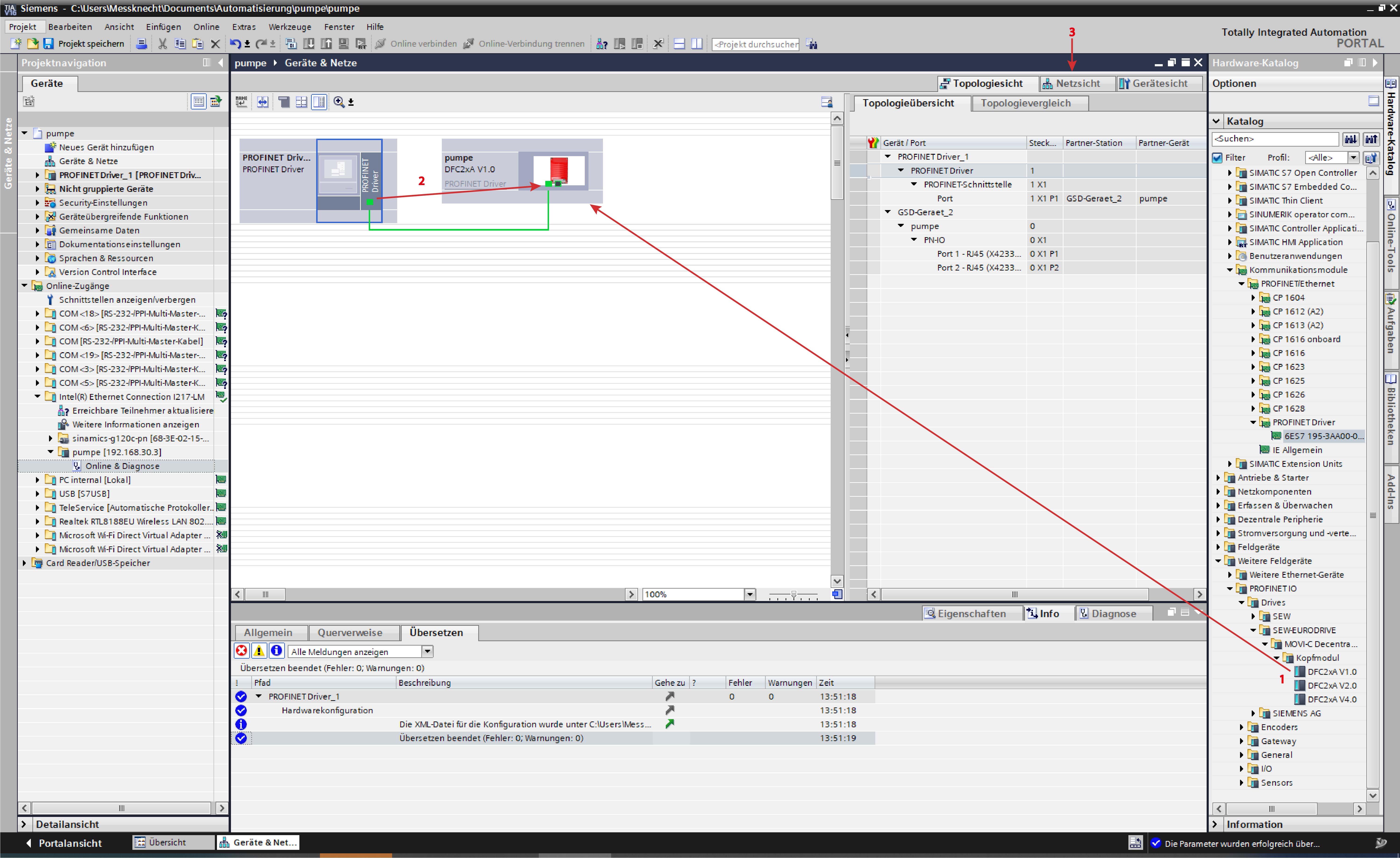
Task: Select Online & Diagnose under pumpe
Action: 122,466
